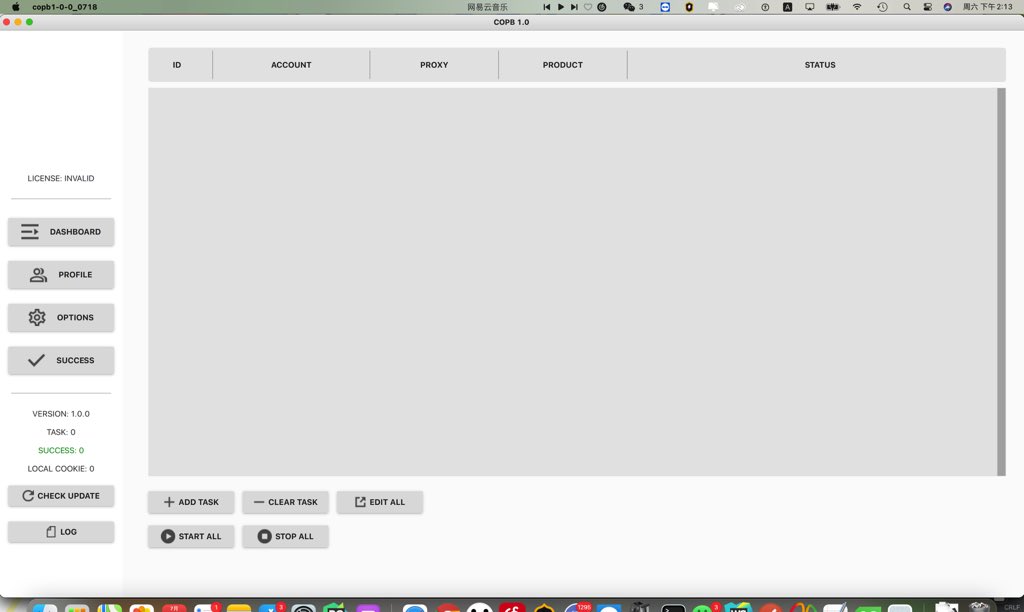Open Control Center
1024x612 pixels.
(927, 7)
